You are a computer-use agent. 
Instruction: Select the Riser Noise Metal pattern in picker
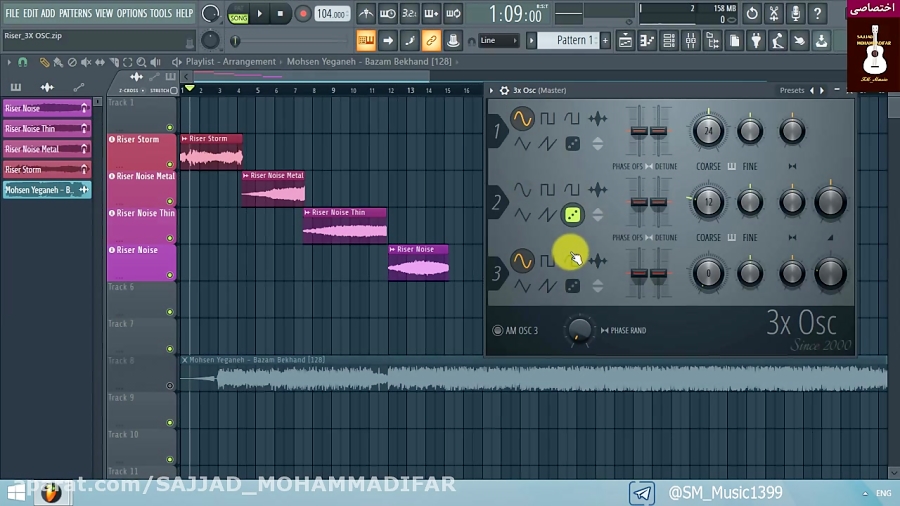pyautogui.click(x=46, y=149)
